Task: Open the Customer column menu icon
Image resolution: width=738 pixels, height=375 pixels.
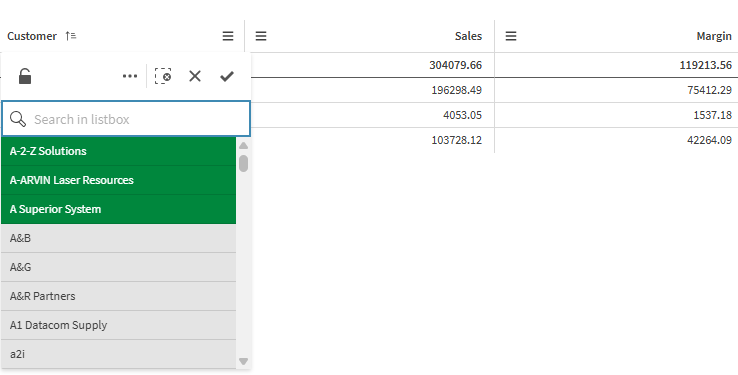Action: (228, 36)
